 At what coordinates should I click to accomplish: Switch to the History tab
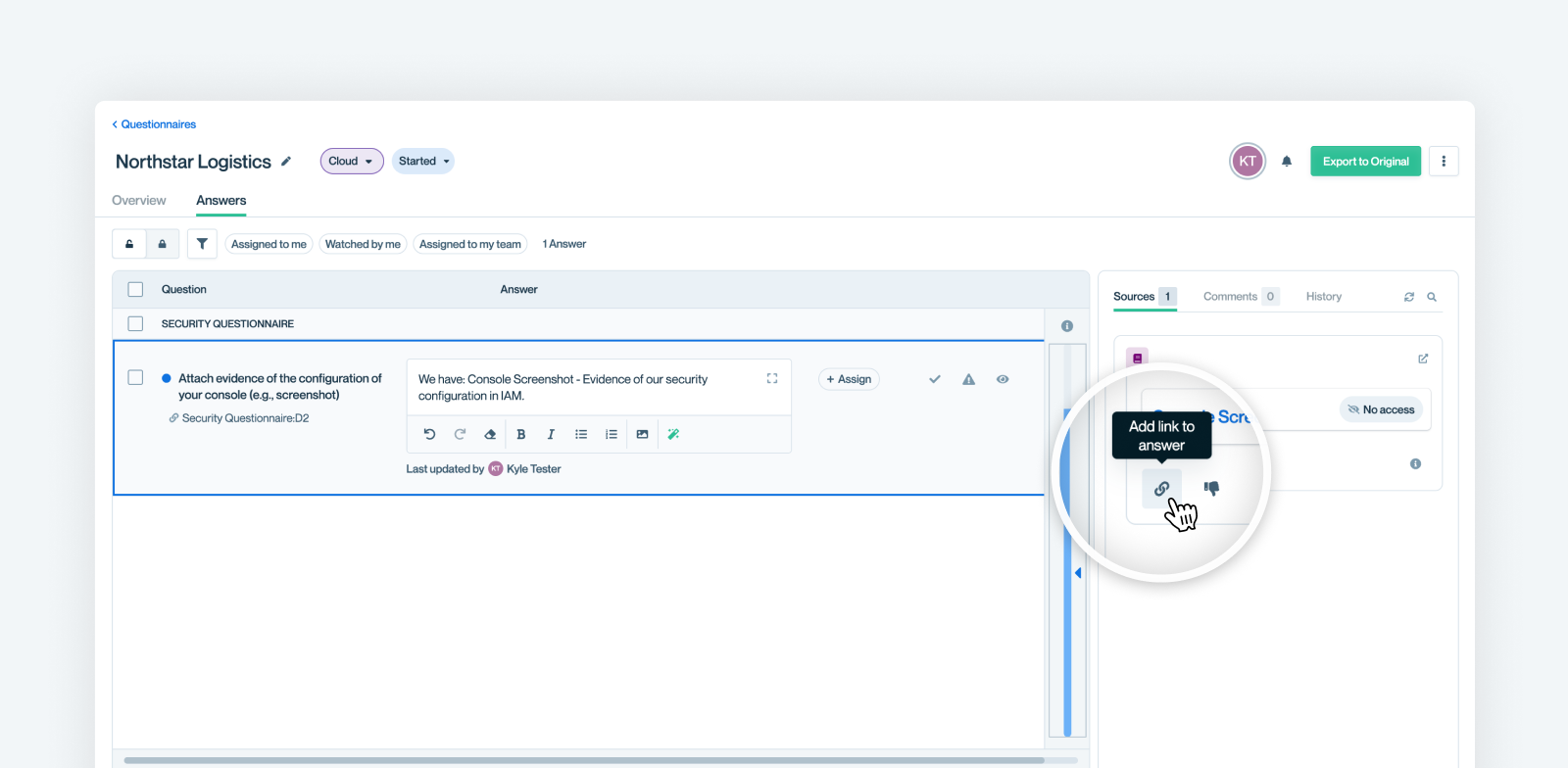point(1324,297)
